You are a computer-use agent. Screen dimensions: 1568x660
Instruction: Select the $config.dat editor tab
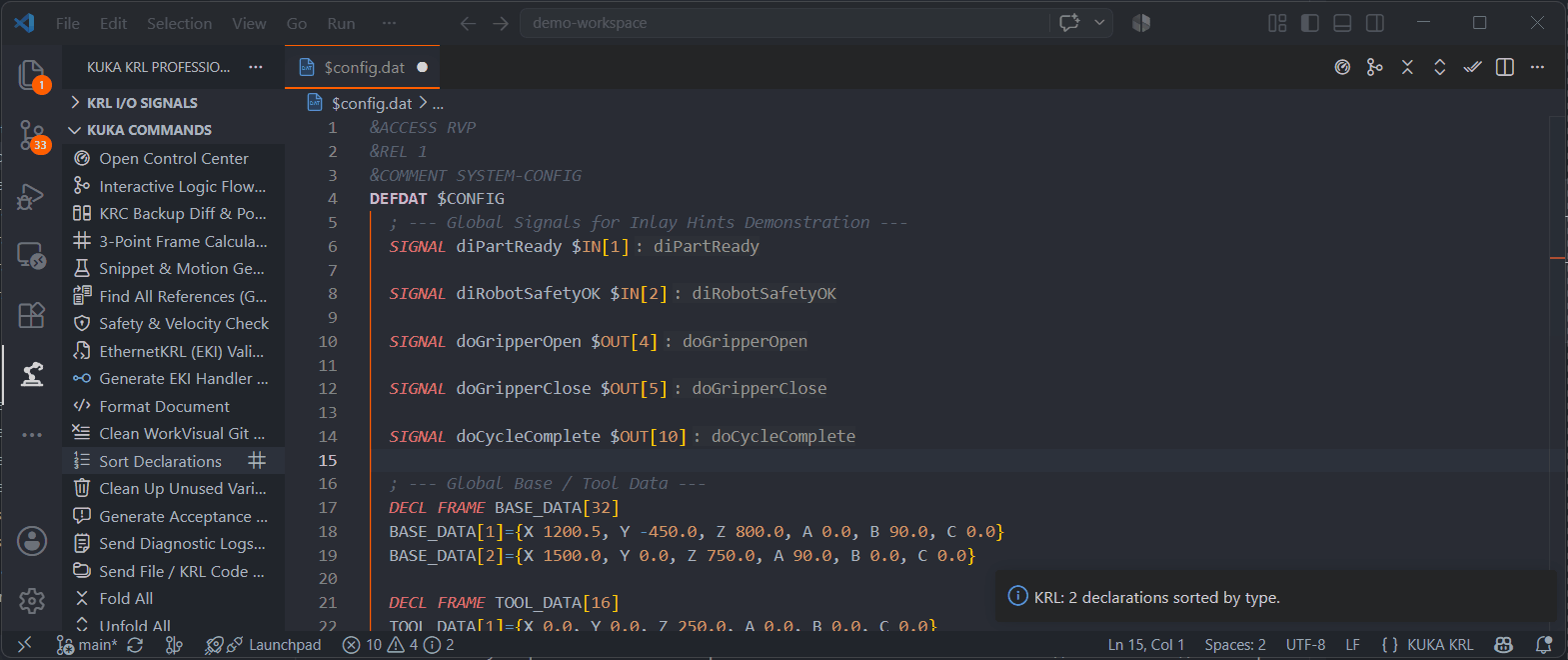(363, 67)
